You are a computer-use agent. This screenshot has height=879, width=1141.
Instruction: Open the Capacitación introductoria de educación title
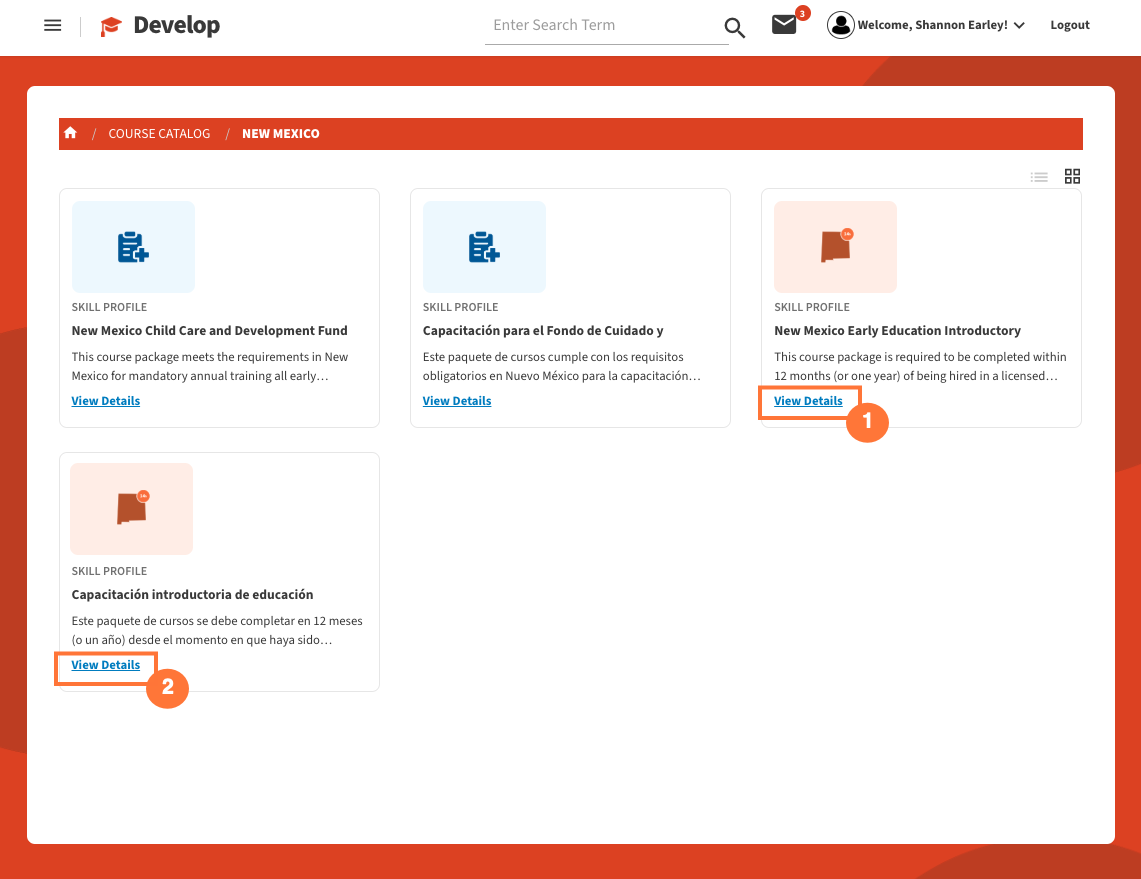[192, 595]
